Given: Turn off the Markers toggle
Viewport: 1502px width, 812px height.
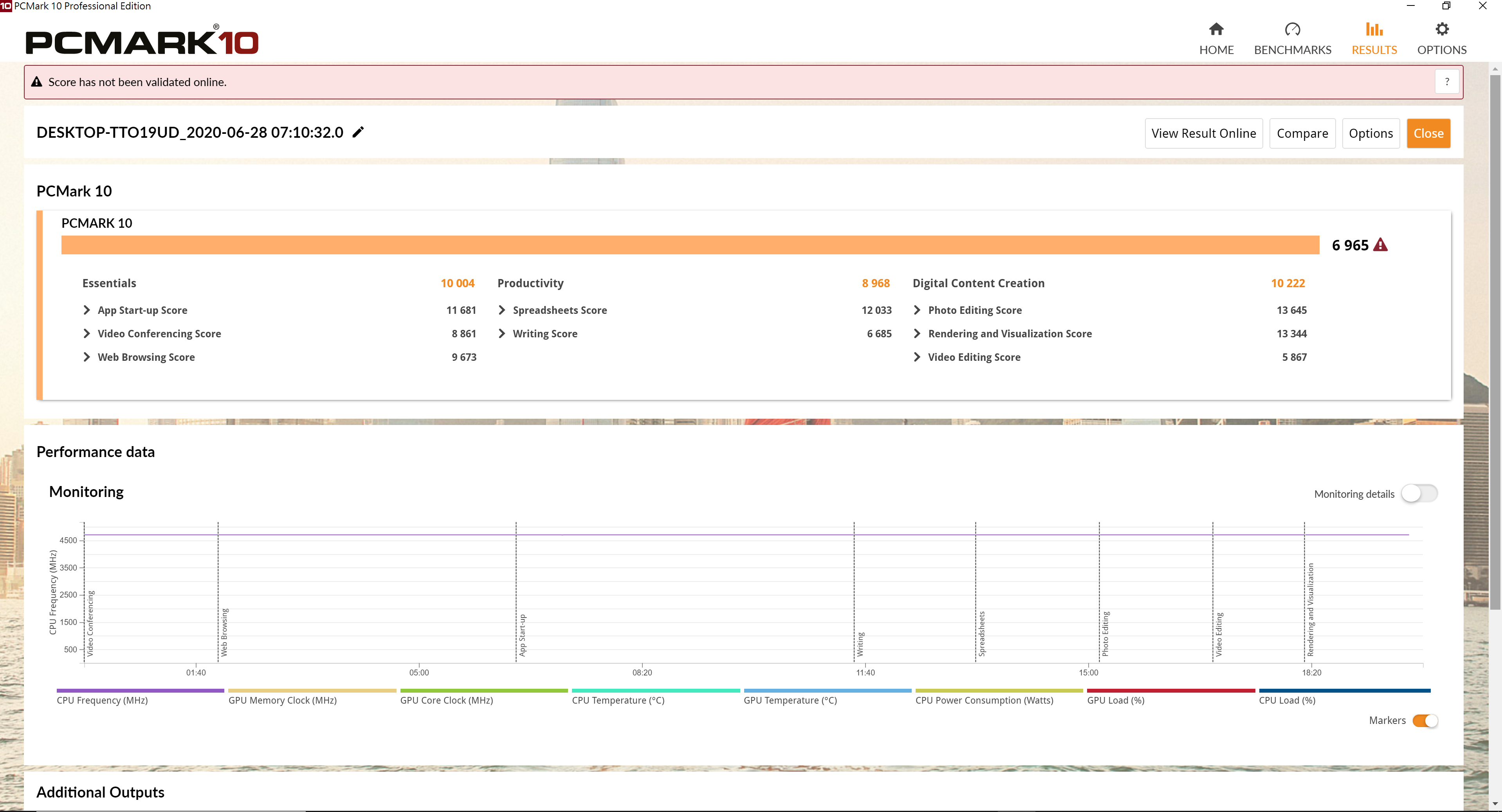Looking at the screenshot, I should (x=1426, y=720).
